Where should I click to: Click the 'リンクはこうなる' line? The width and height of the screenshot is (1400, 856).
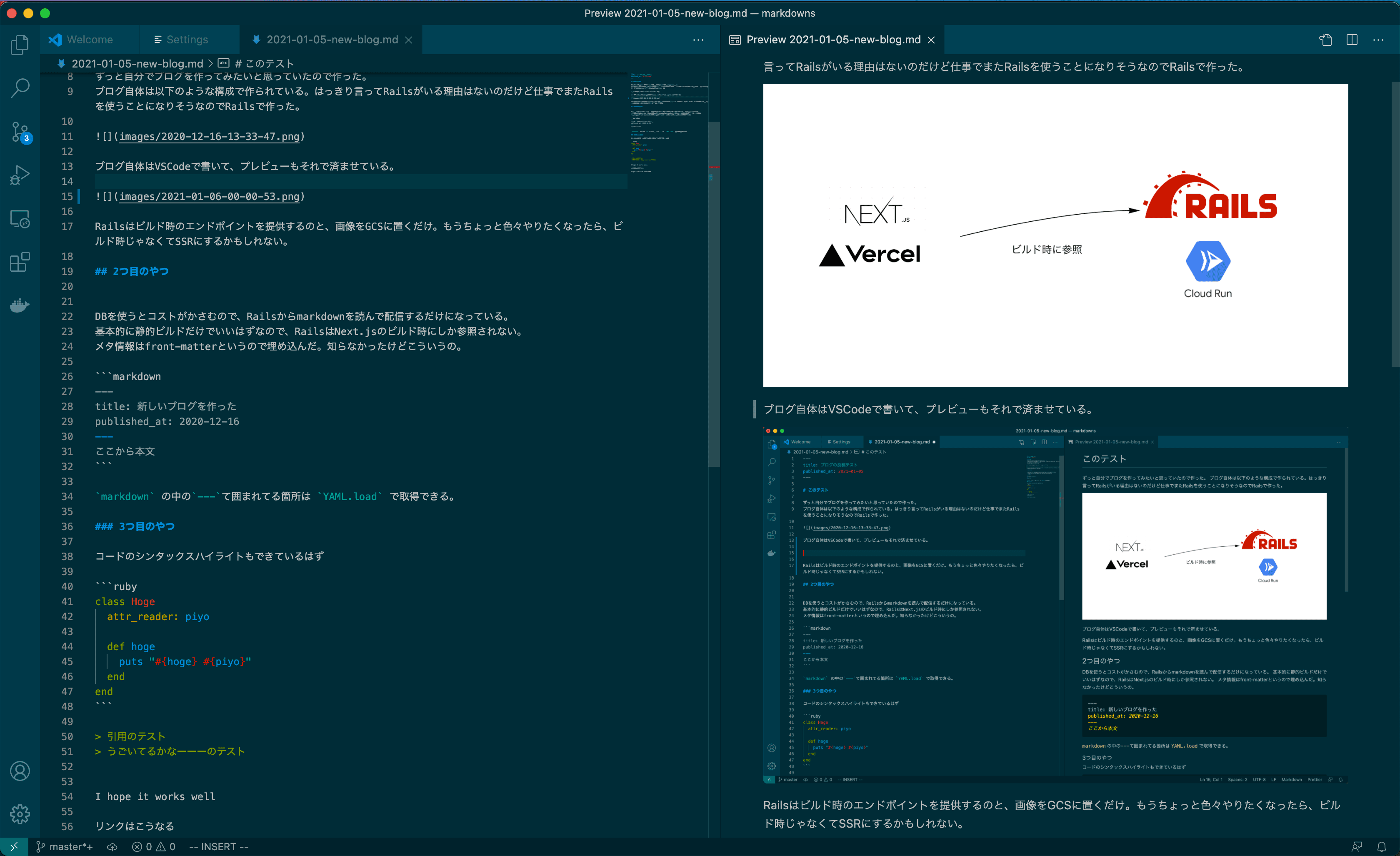coord(135,826)
